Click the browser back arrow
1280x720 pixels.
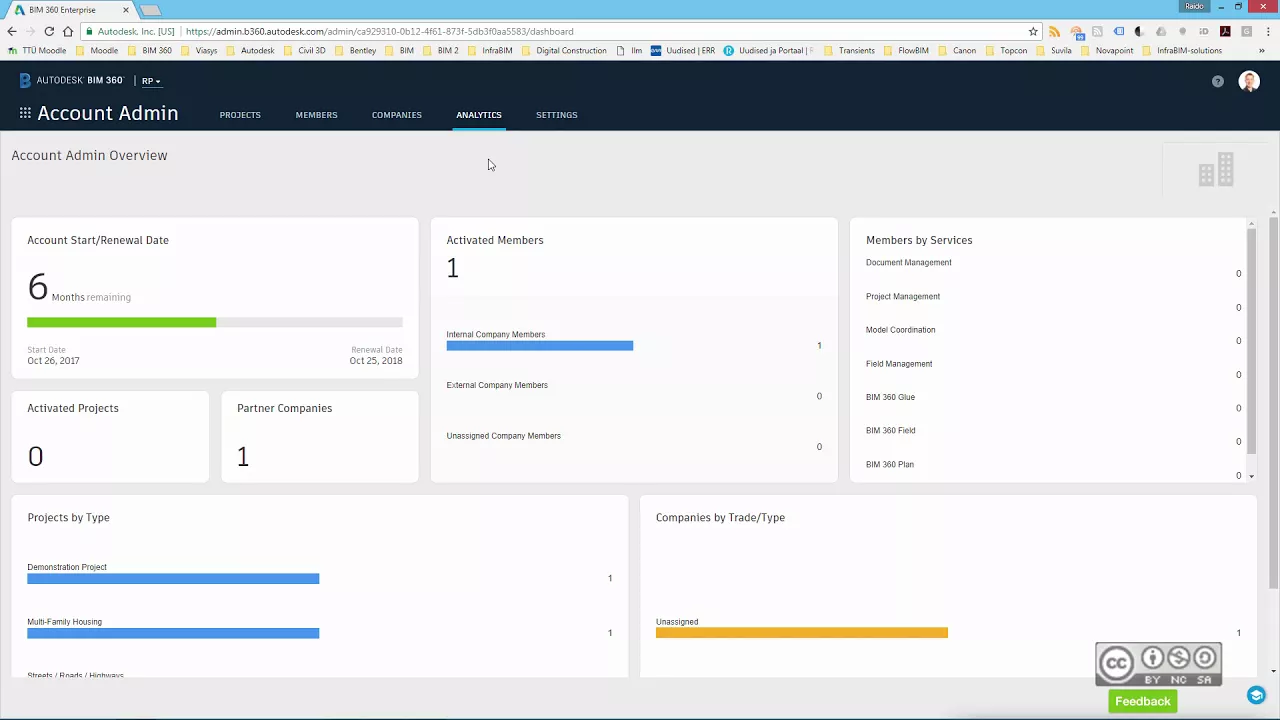tap(12, 31)
